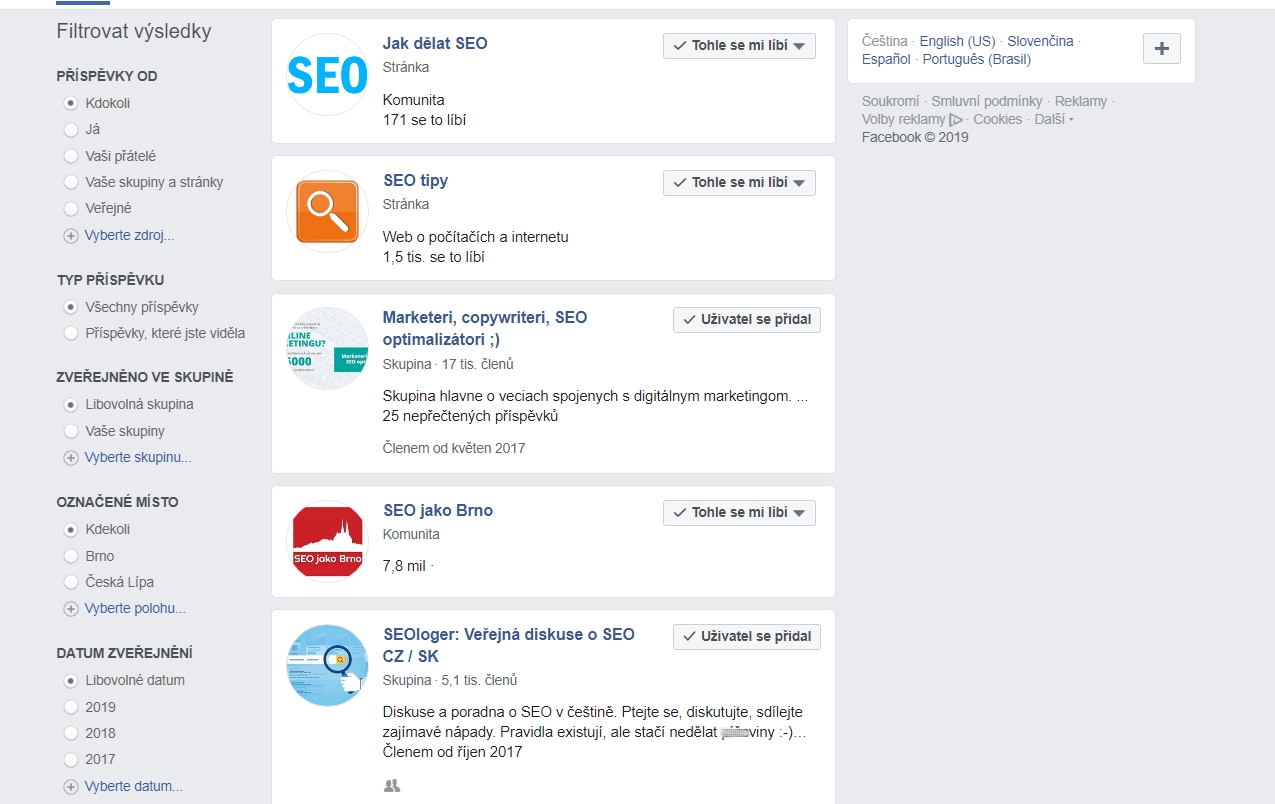Click the friends icon under SEOloger

[x=392, y=786]
